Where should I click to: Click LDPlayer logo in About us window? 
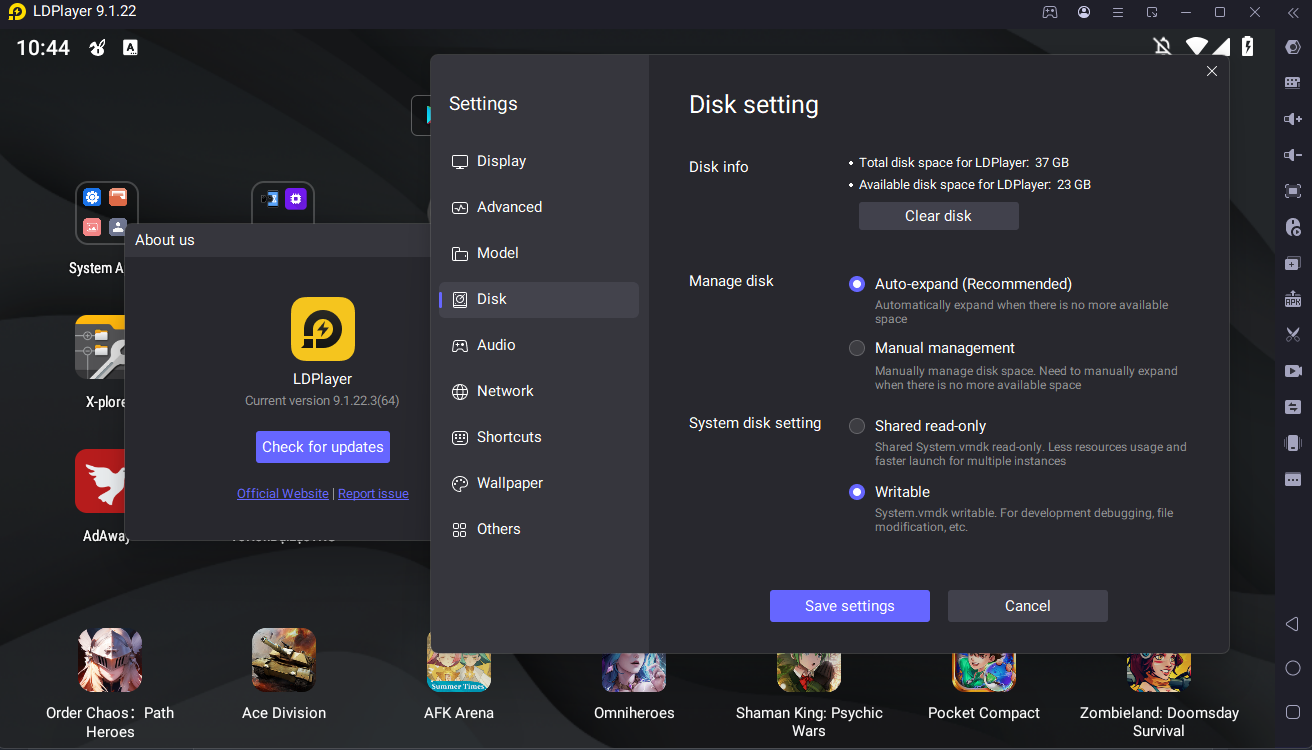pyautogui.click(x=323, y=329)
